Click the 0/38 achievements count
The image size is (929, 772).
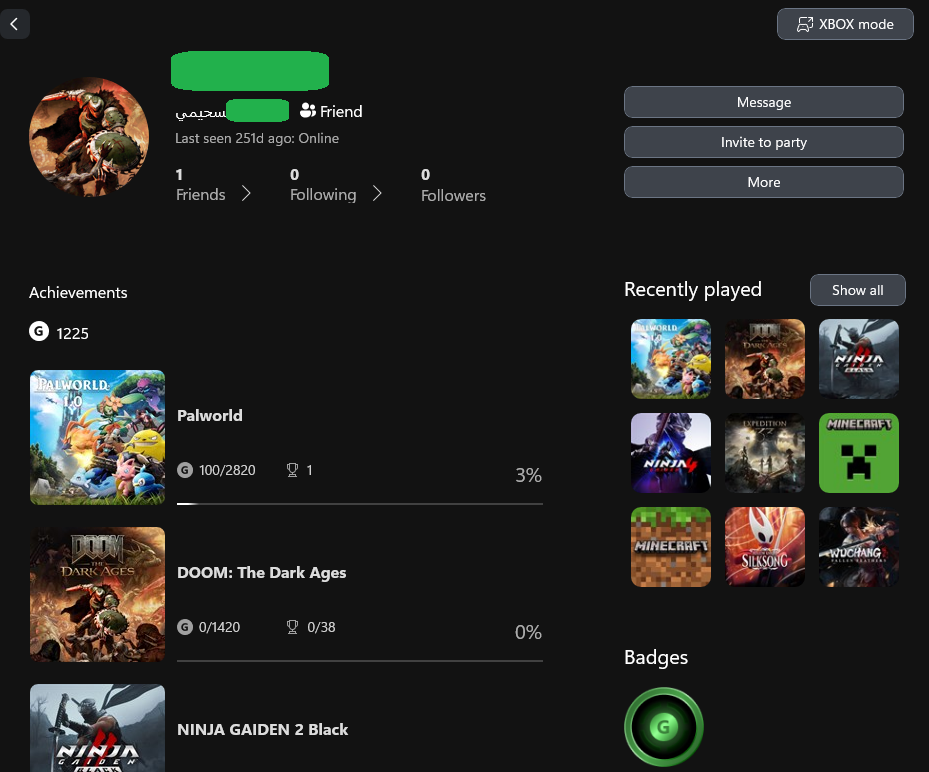[321, 627]
